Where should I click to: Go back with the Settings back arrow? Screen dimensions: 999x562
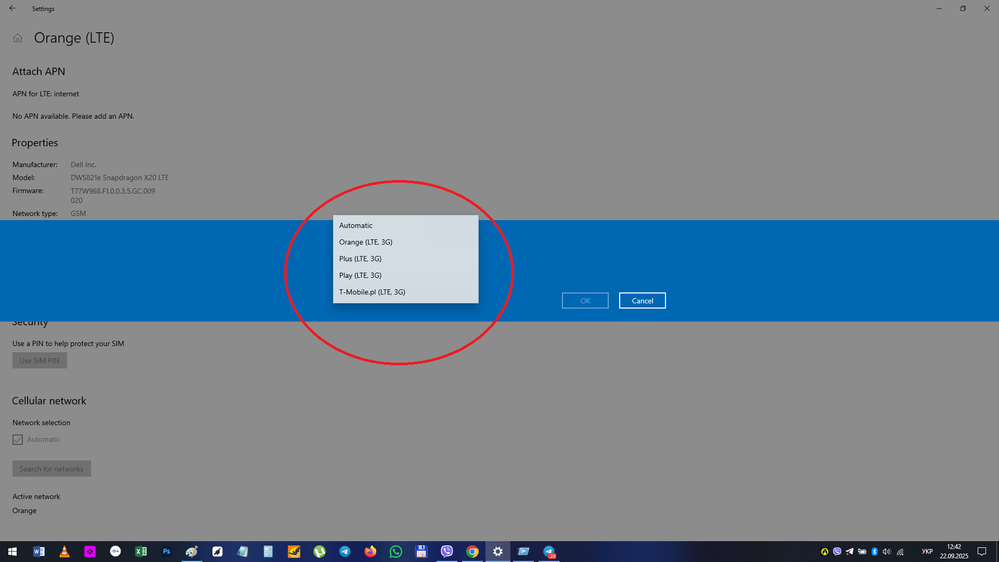[13, 8]
